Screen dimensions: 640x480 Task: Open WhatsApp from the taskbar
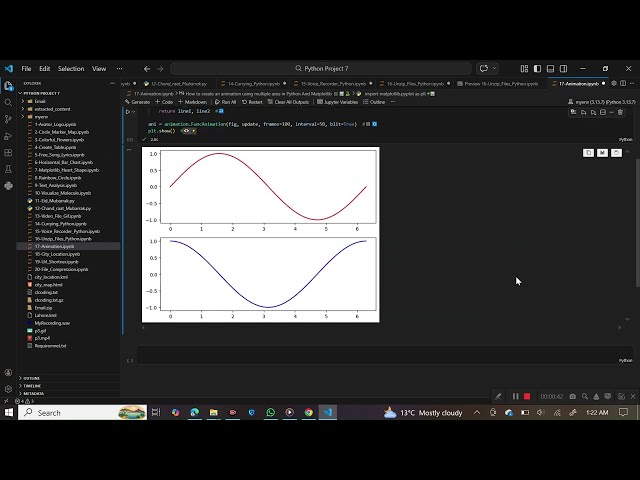coord(271,412)
